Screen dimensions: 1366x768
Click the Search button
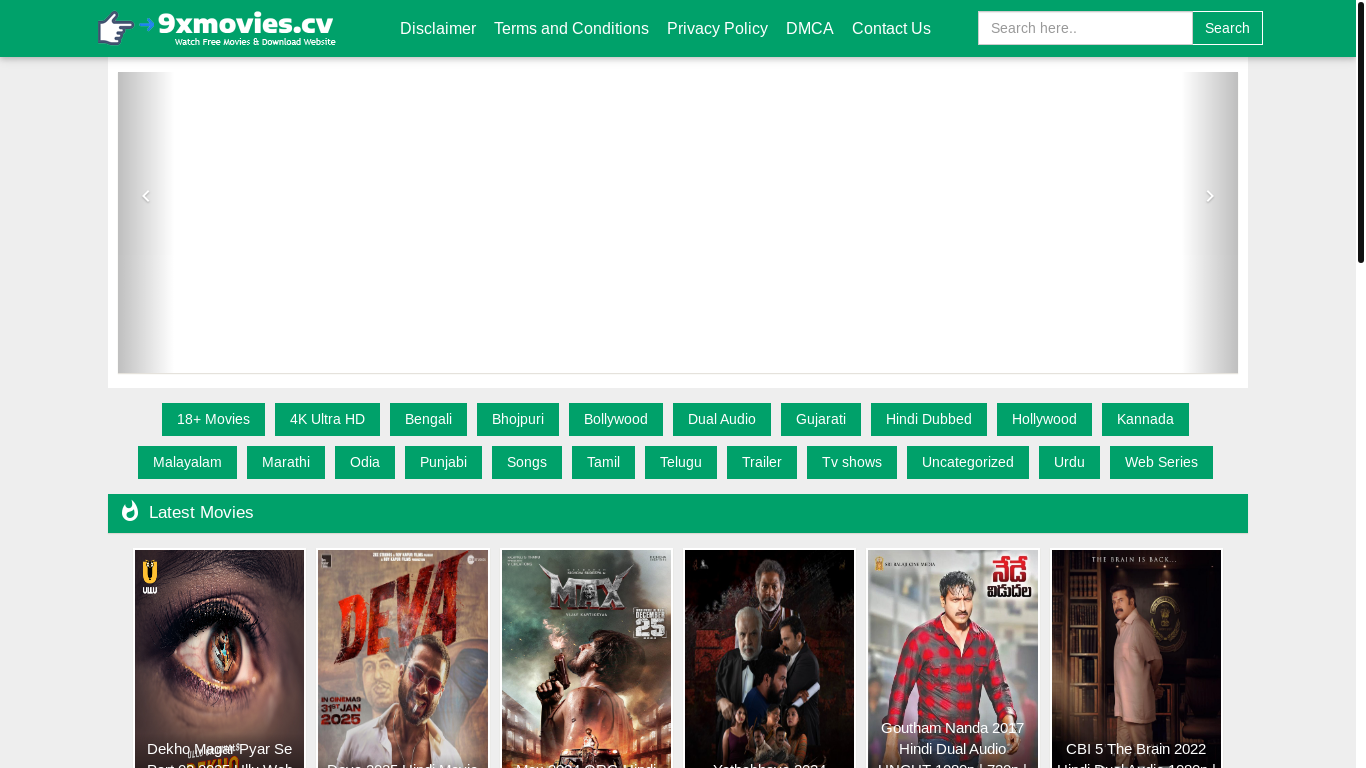tap(1227, 28)
